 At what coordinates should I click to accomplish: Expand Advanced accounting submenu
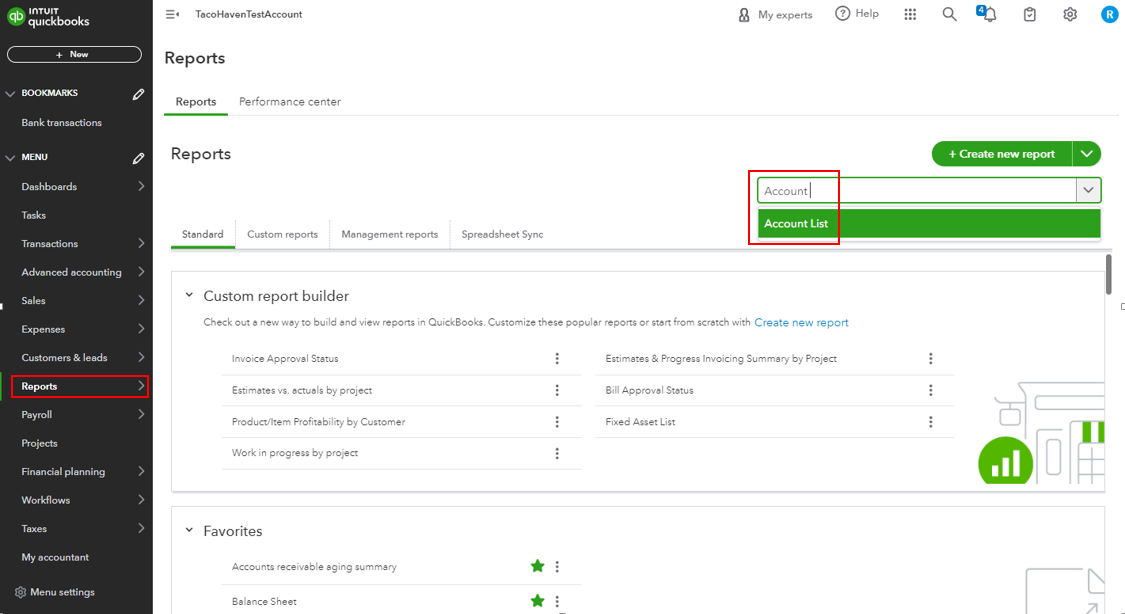tap(141, 272)
